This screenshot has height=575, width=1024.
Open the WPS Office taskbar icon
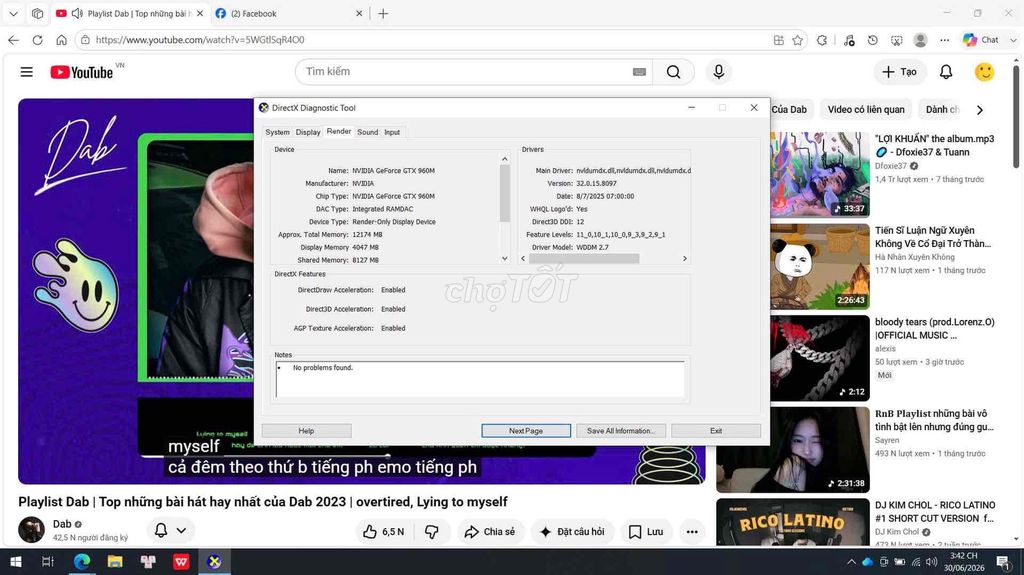181,561
